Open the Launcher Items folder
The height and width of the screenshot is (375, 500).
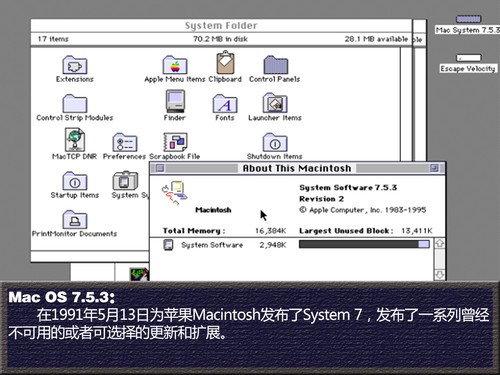point(275,103)
